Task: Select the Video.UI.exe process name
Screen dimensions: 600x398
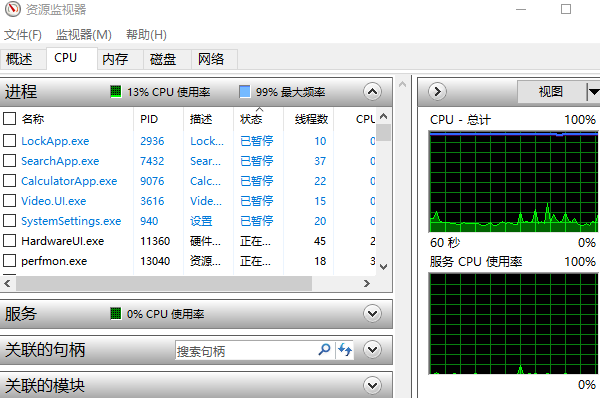Action: [x=54, y=201]
